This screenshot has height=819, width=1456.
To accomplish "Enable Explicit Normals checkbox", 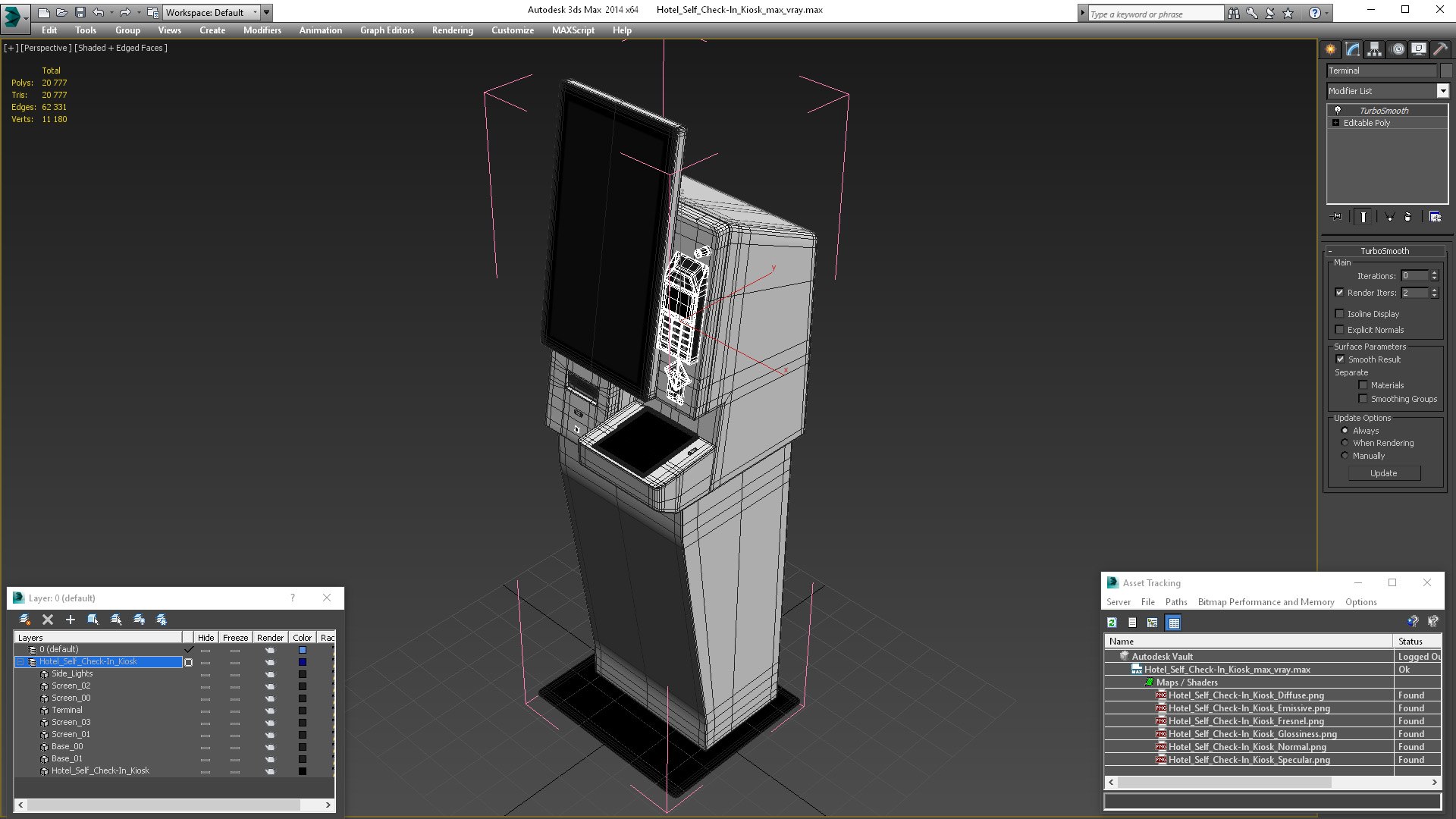I will click(1339, 330).
